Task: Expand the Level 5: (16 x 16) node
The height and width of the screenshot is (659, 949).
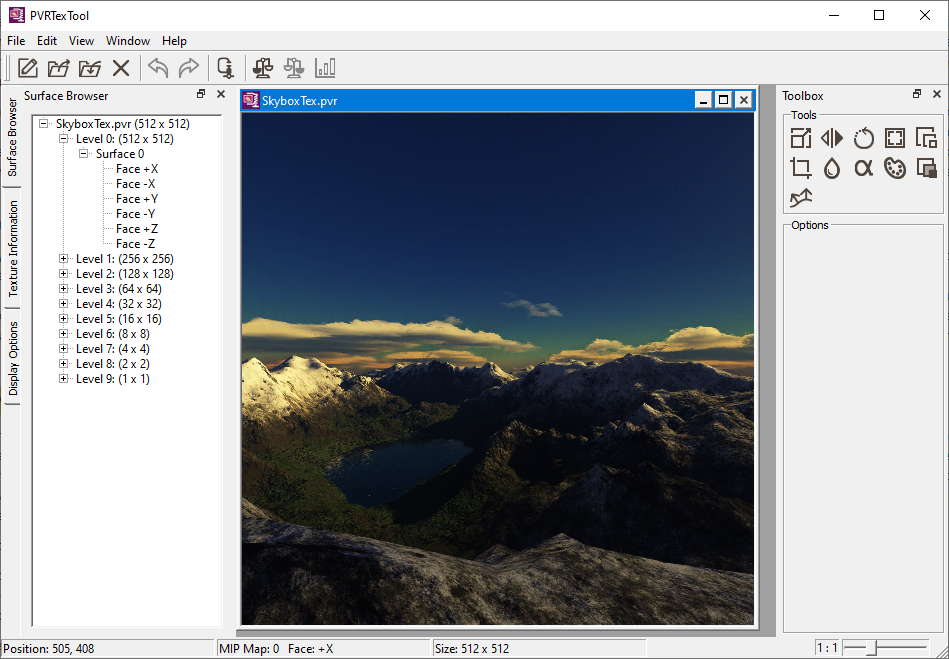Action: pyautogui.click(x=63, y=318)
